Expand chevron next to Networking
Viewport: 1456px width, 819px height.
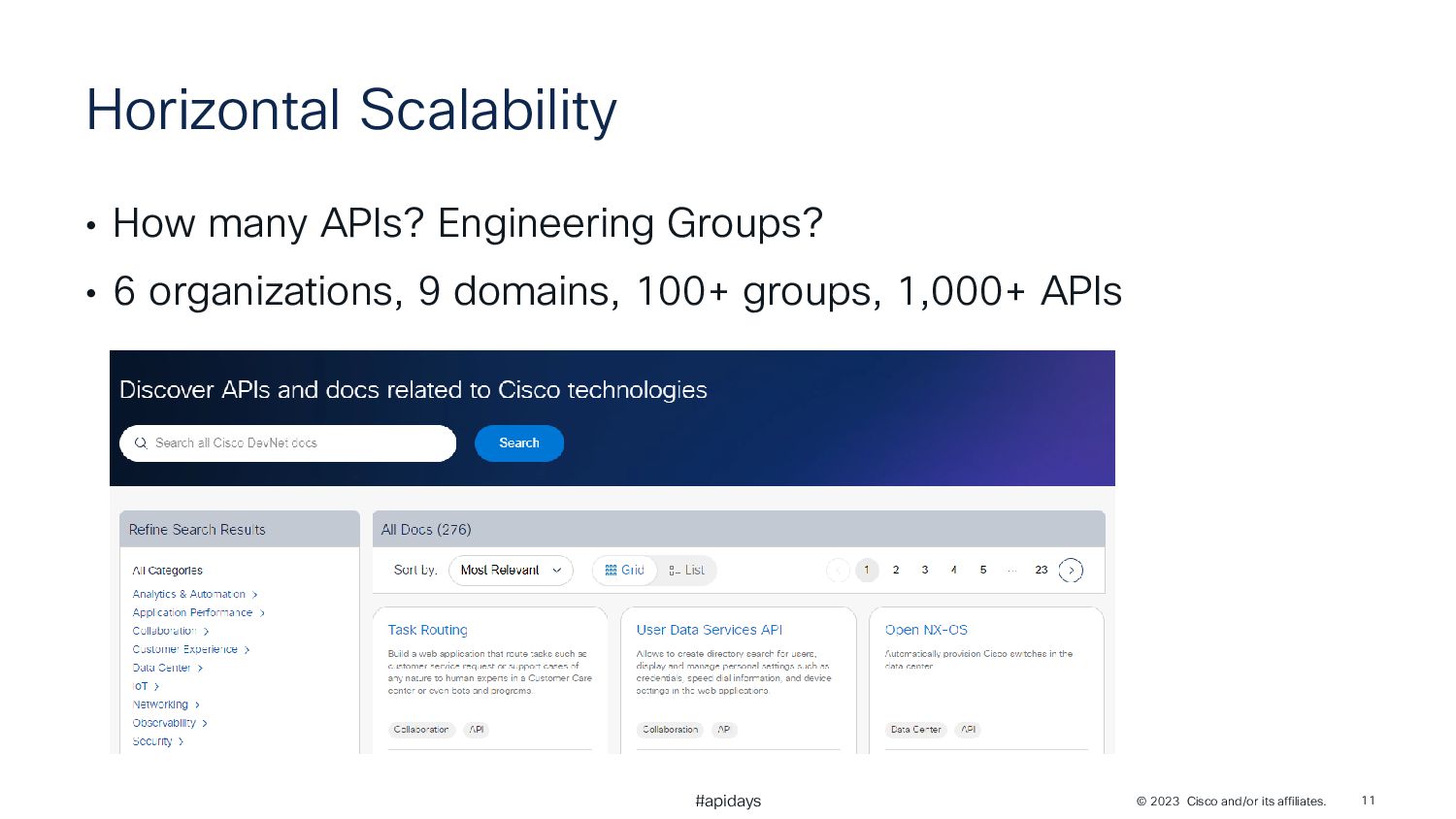pyautogui.click(x=197, y=705)
